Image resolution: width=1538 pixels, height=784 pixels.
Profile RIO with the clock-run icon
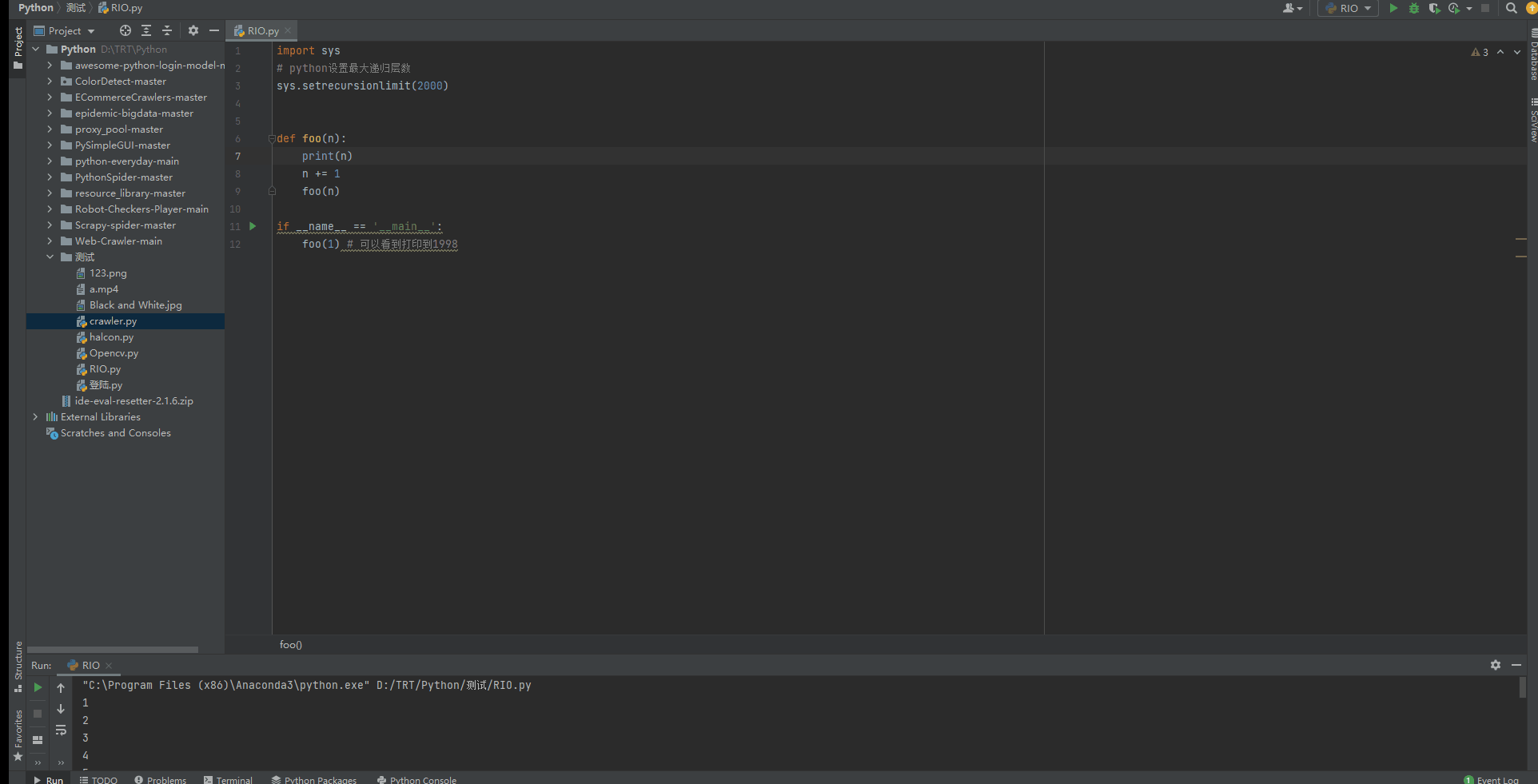pos(1454,8)
